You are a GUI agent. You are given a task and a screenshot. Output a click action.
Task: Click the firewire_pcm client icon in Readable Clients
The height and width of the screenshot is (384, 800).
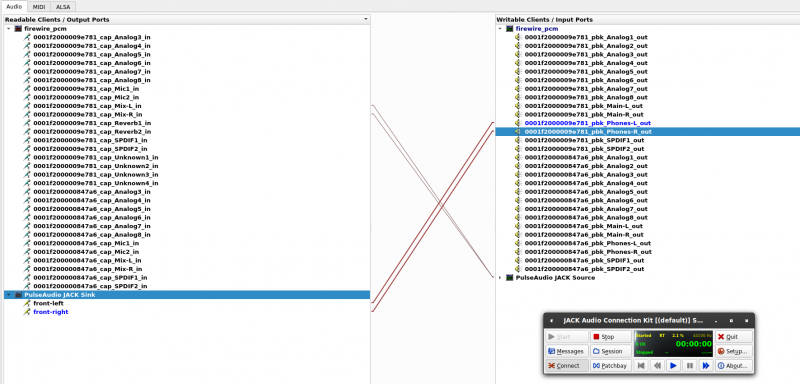pyautogui.click(x=18, y=29)
